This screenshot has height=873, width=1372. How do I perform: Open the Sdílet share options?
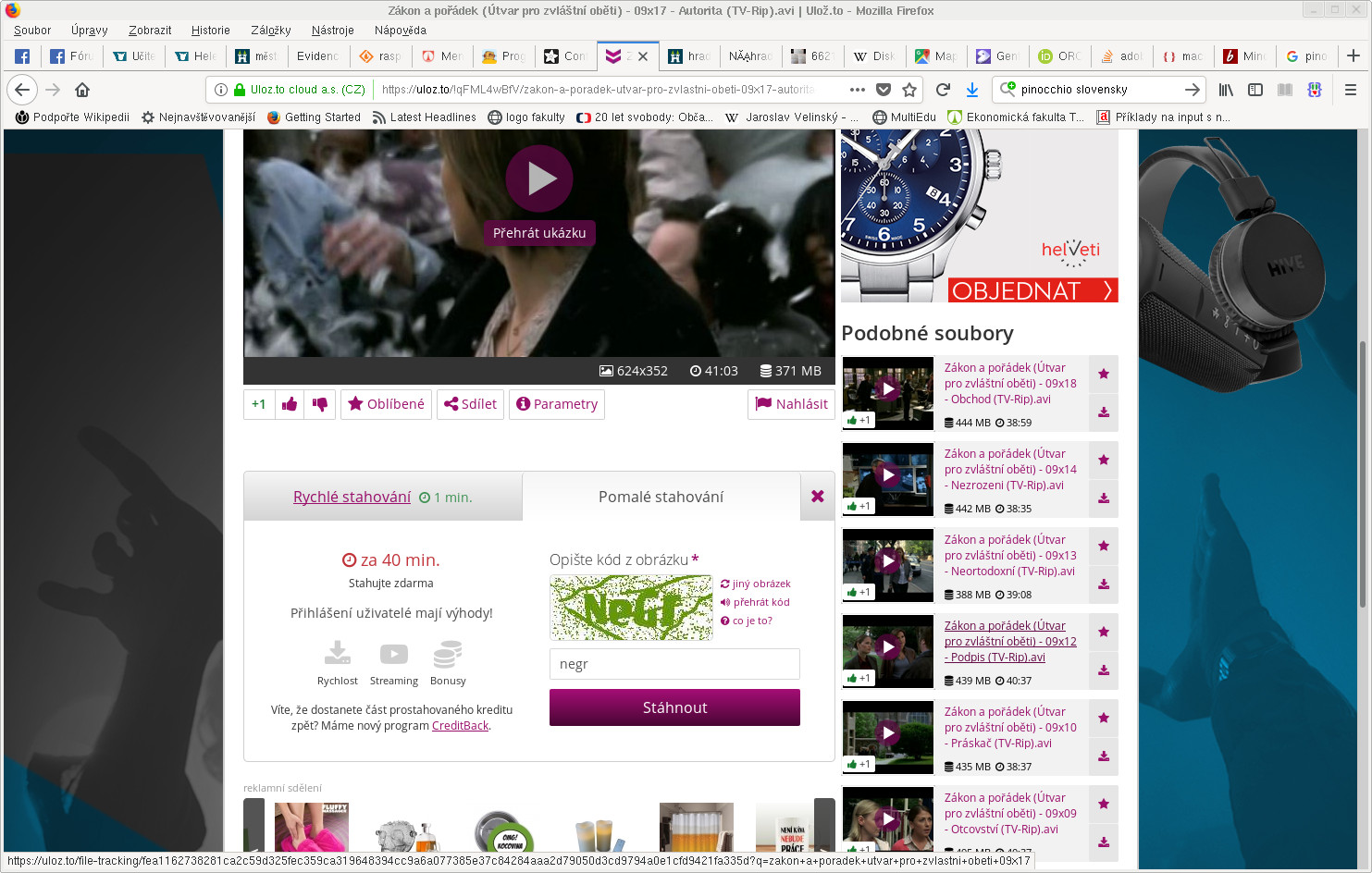point(470,404)
